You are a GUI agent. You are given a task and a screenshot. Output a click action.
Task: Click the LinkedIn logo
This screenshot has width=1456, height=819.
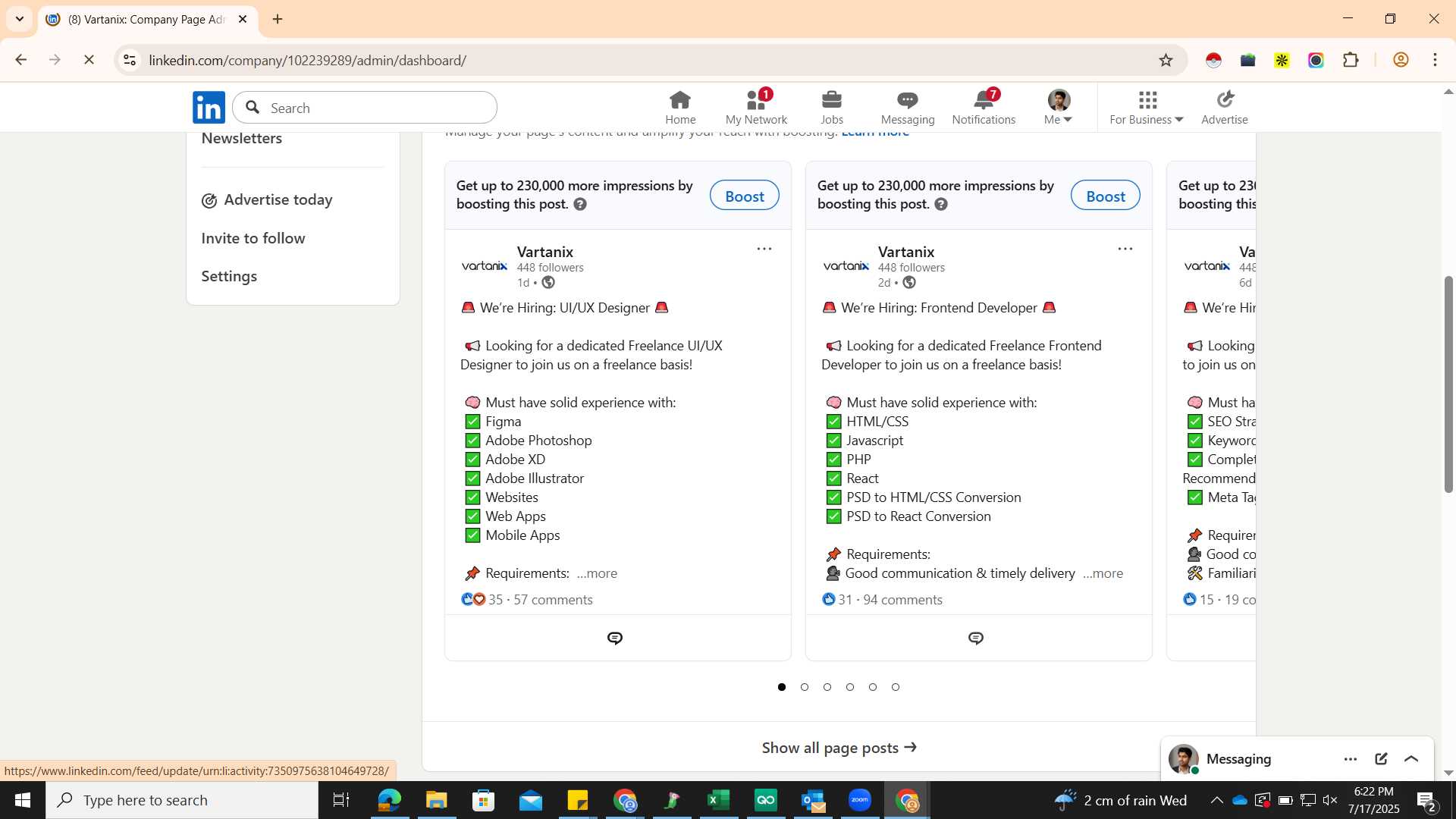tap(209, 108)
